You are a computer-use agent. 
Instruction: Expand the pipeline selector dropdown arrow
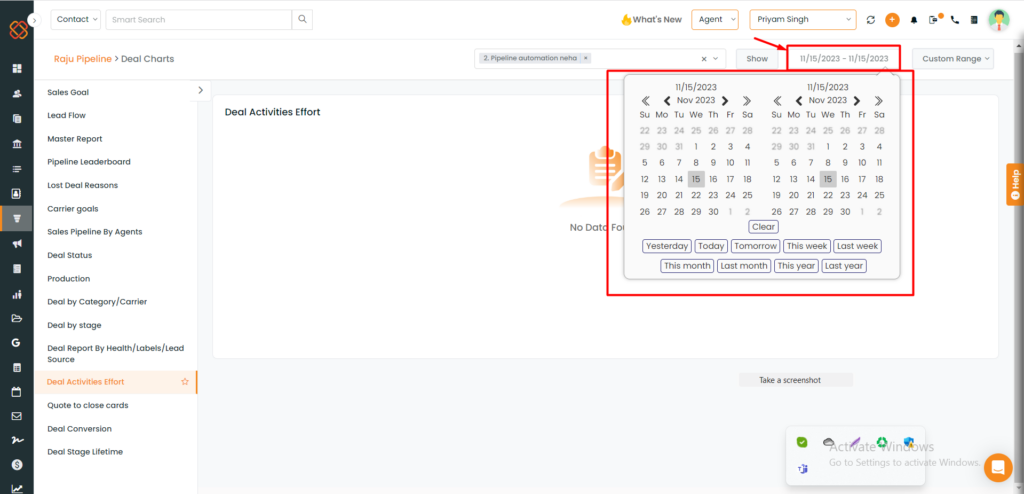(x=718, y=59)
